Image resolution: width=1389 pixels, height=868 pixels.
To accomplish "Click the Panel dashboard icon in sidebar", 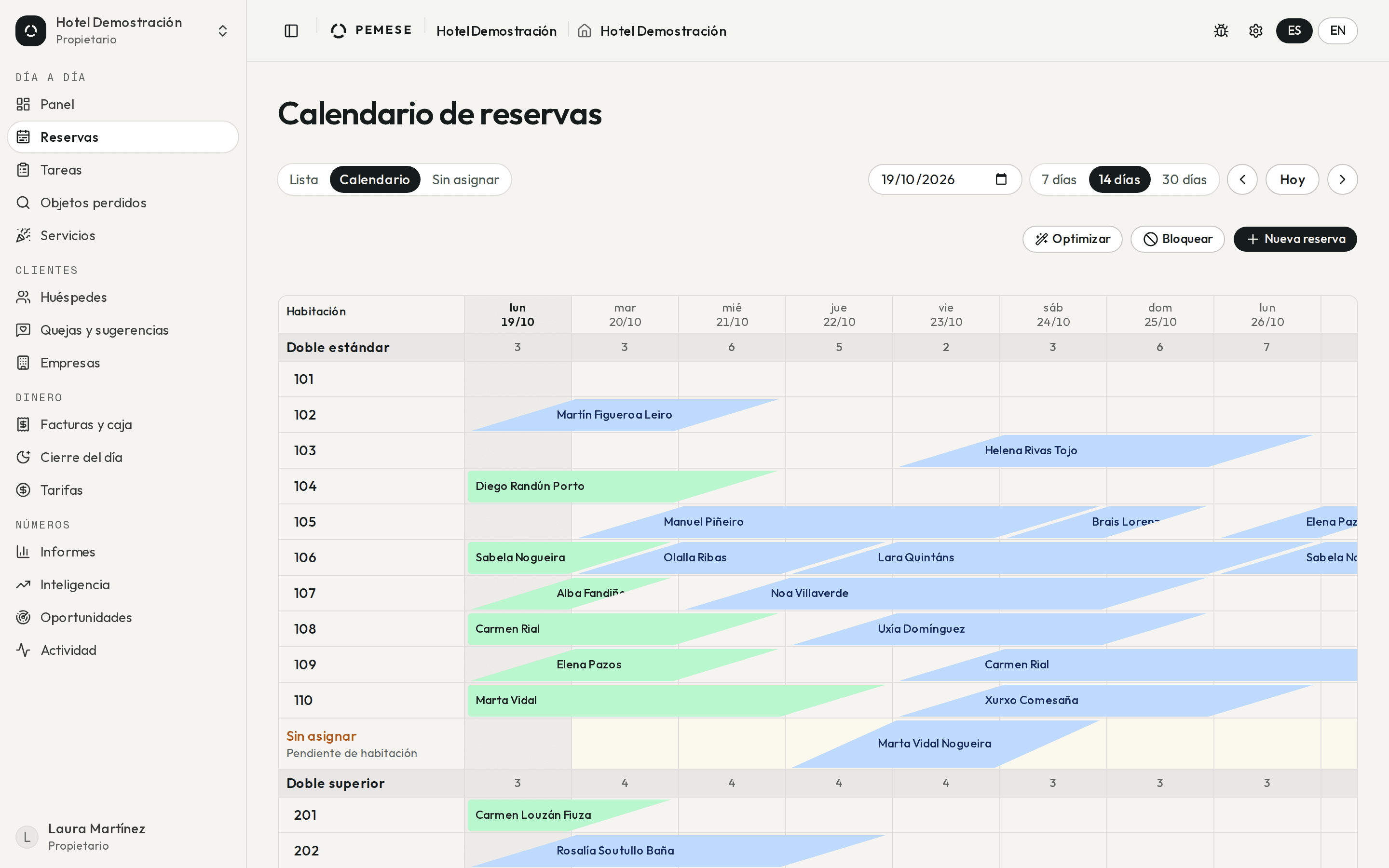I will pyautogui.click(x=23, y=105).
